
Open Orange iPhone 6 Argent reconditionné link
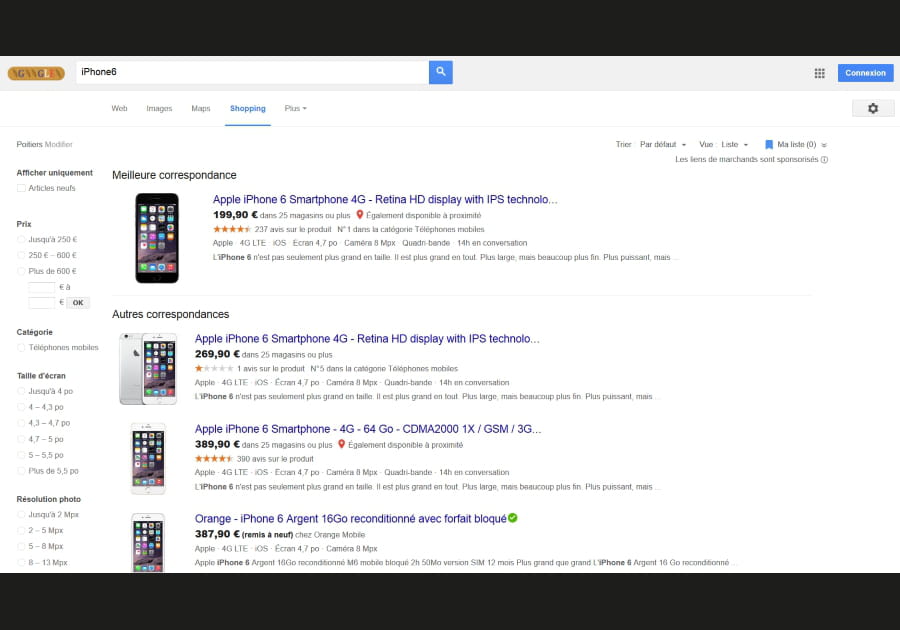(x=351, y=519)
